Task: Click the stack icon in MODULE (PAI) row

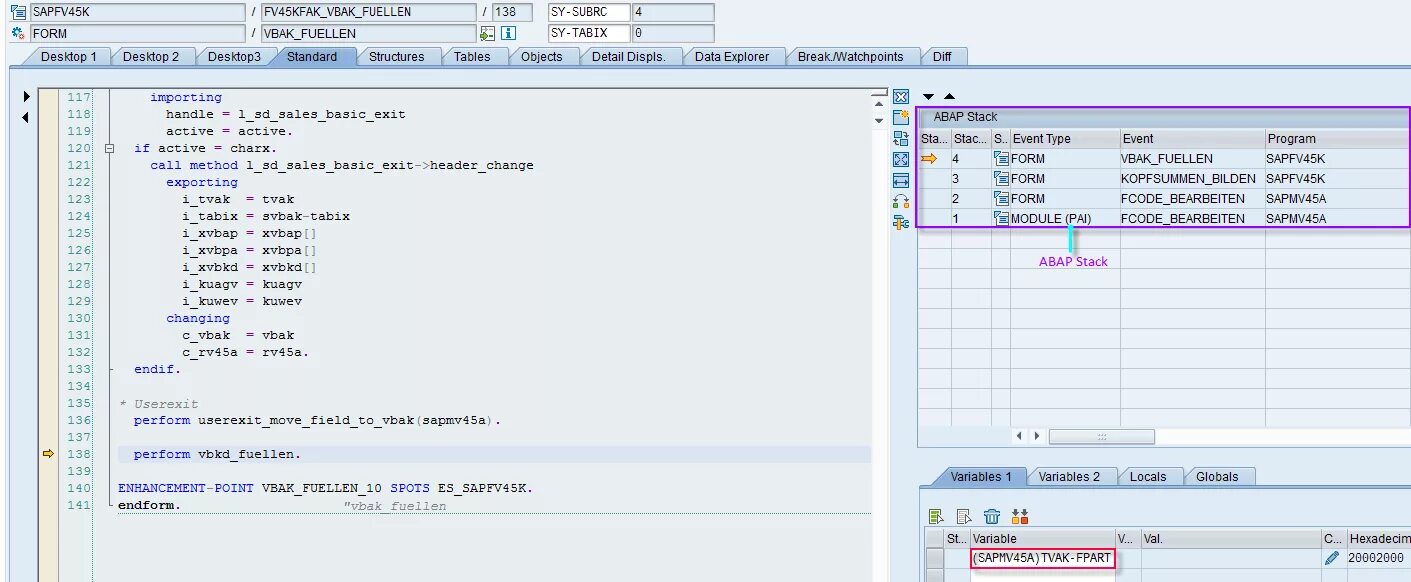Action: pos(1001,218)
